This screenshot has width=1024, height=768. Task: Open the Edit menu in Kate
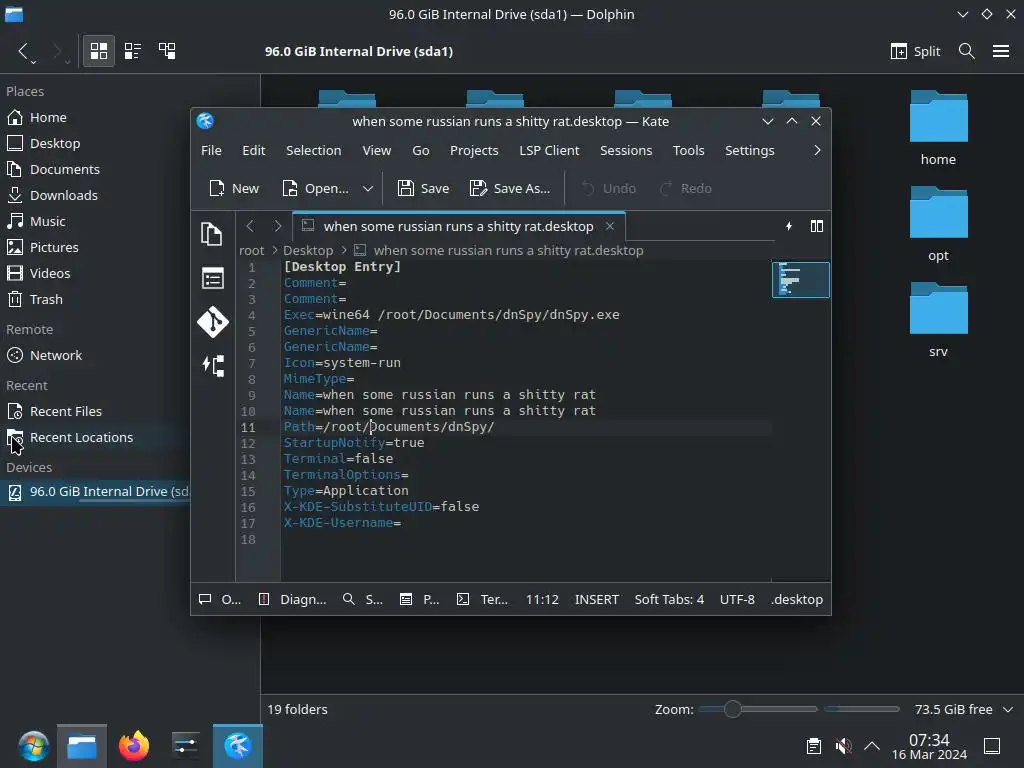click(253, 150)
